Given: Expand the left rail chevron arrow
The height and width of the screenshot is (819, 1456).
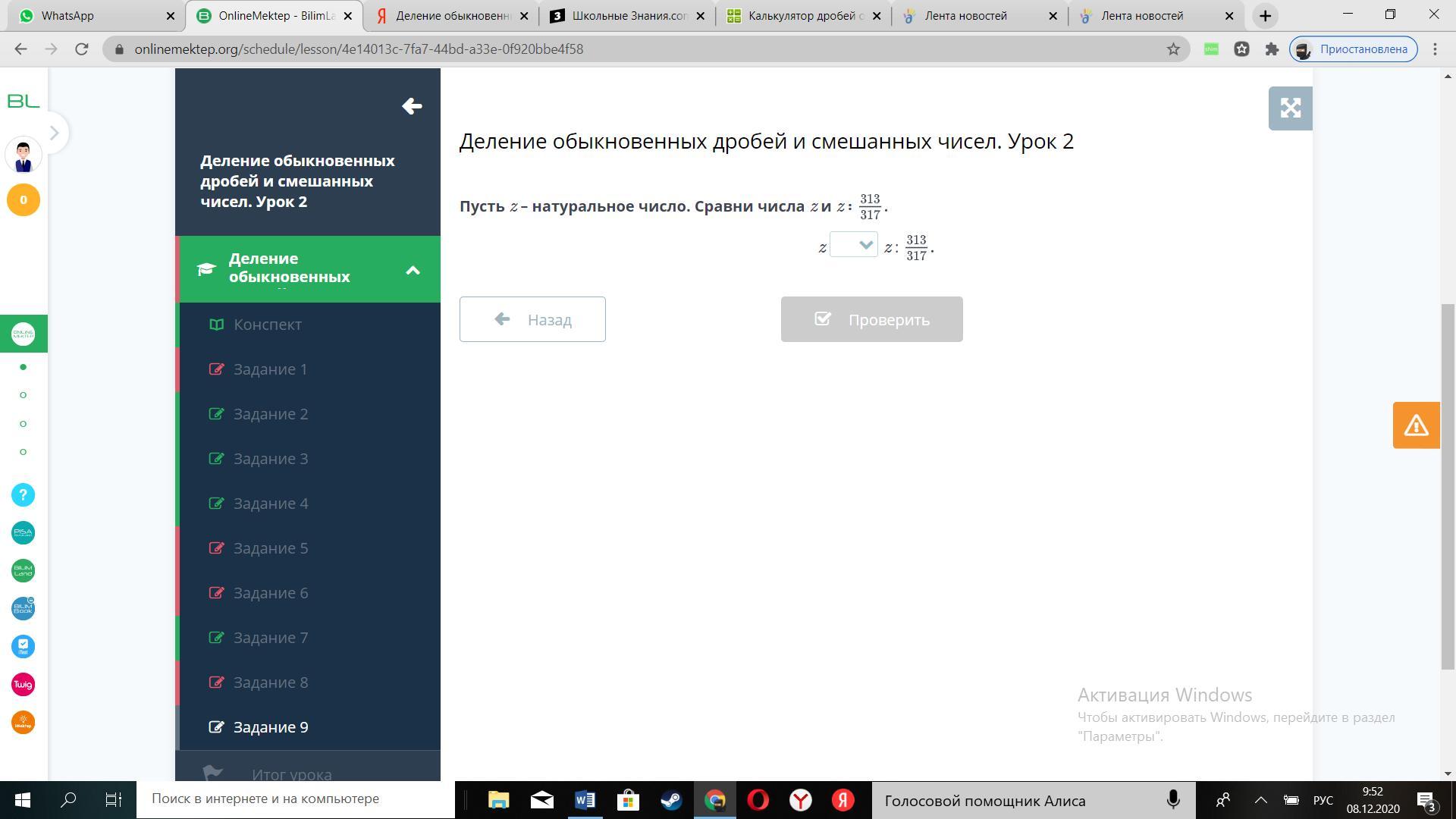Looking at the screenshot, I should [54, 133].
